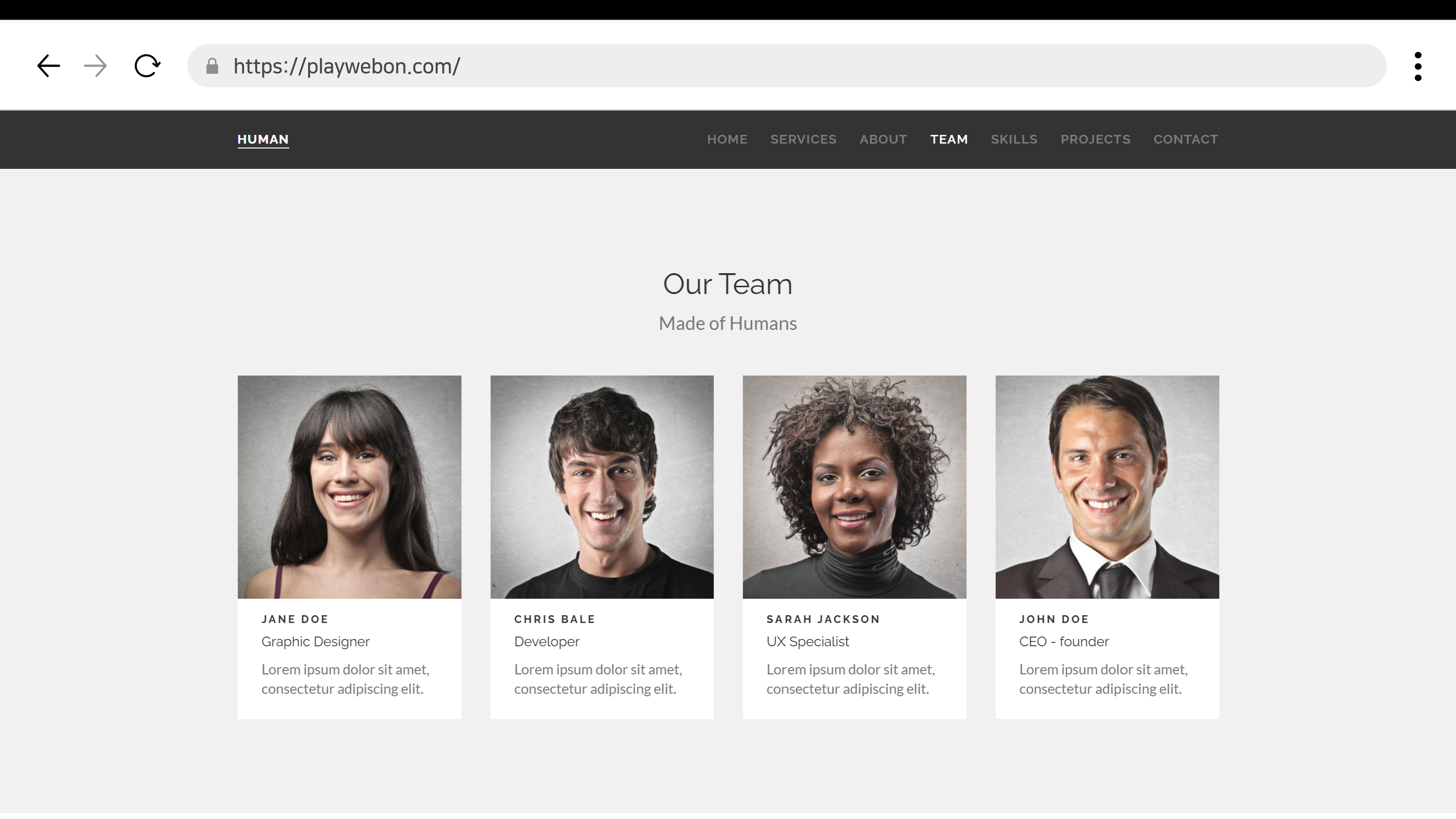
Task: Open the PROJECTS nav link
Action: pyautogui.click(x=1095, y=139)
